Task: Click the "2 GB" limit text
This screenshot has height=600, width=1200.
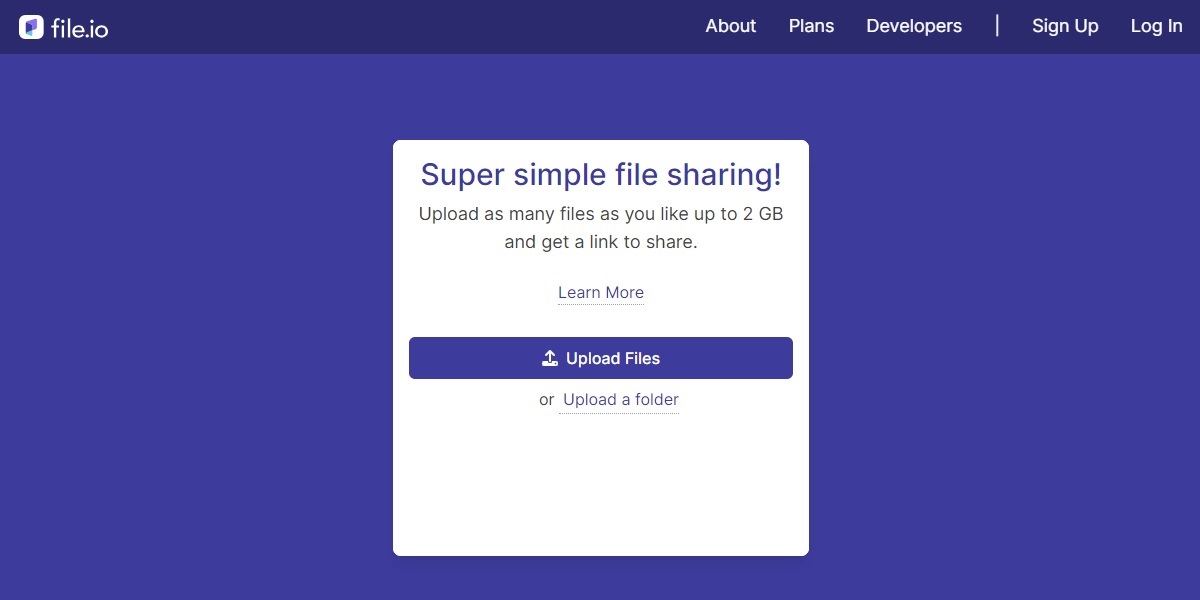Action: pyautogui.click(x=762, y=214)
